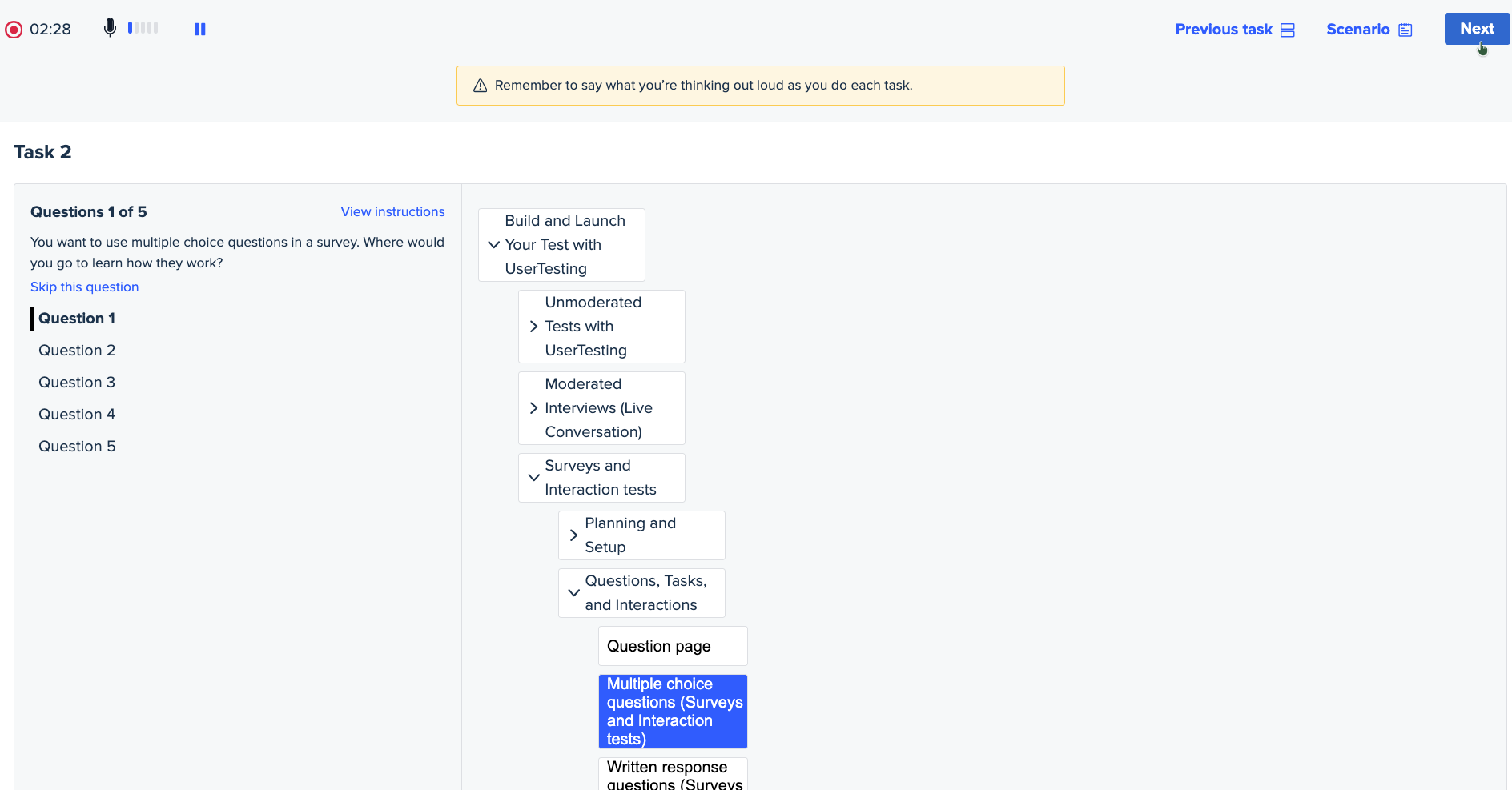This screenshot has width=1512, height=790.
Task: Select highlighted Multiple choice questions item
Action: 672,711
